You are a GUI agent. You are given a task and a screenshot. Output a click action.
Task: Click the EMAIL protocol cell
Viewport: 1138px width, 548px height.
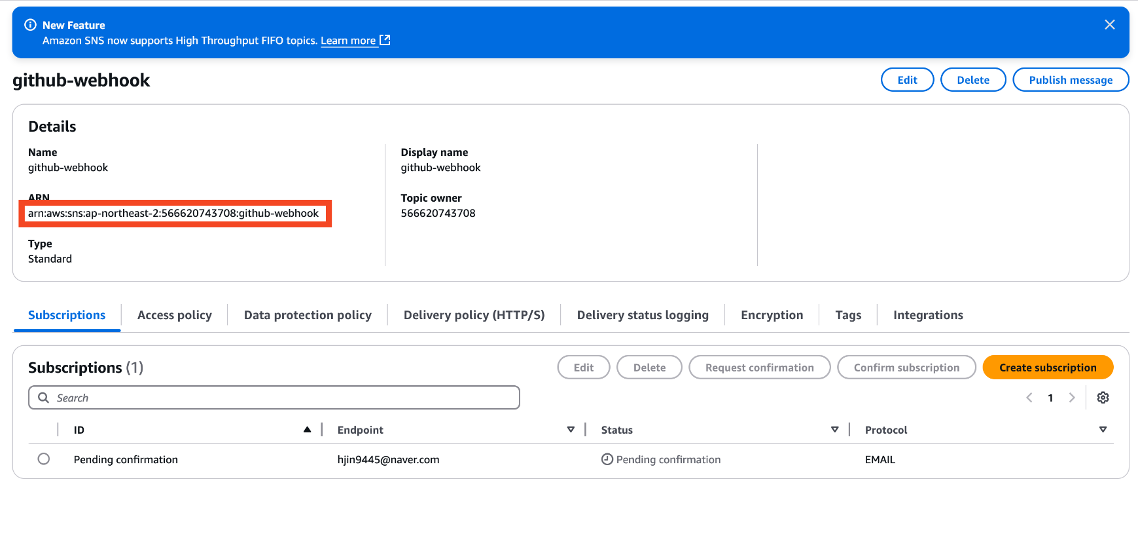(880, 459)
